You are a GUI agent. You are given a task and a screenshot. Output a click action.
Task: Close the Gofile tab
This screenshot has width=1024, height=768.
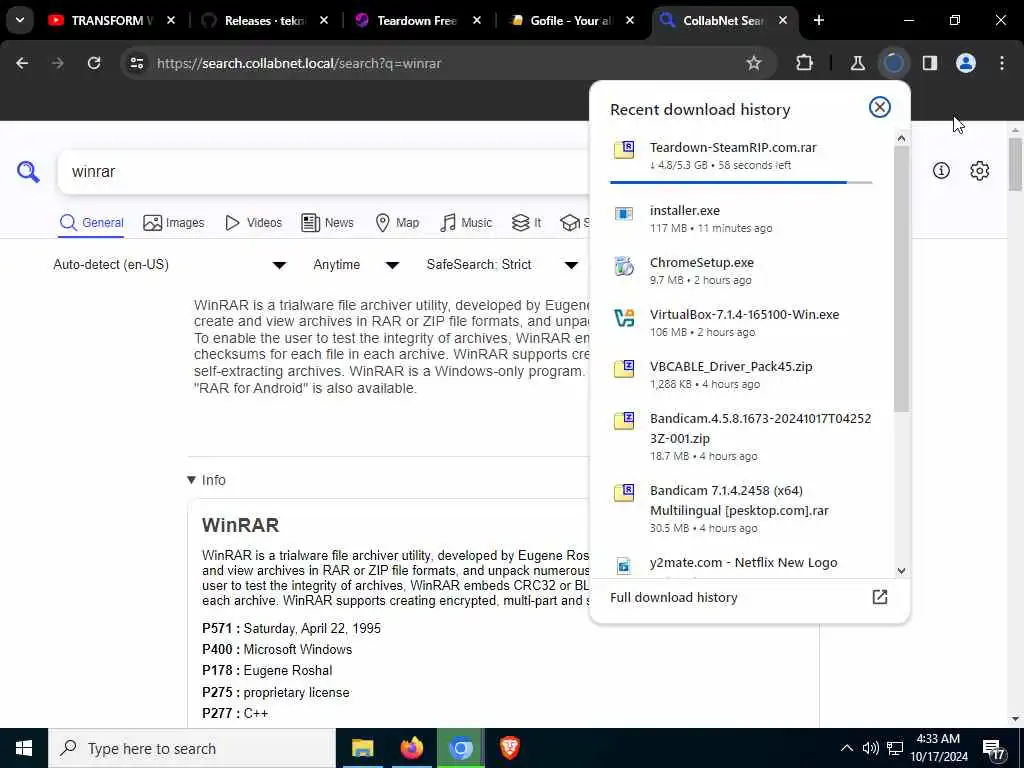pos(630,20)
